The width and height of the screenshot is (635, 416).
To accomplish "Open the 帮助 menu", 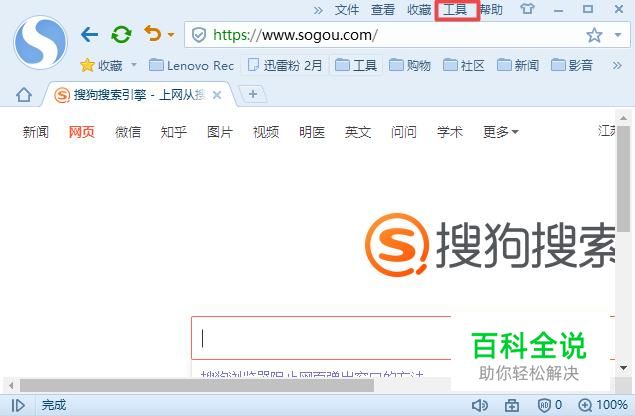I will (x=491, y=10).
